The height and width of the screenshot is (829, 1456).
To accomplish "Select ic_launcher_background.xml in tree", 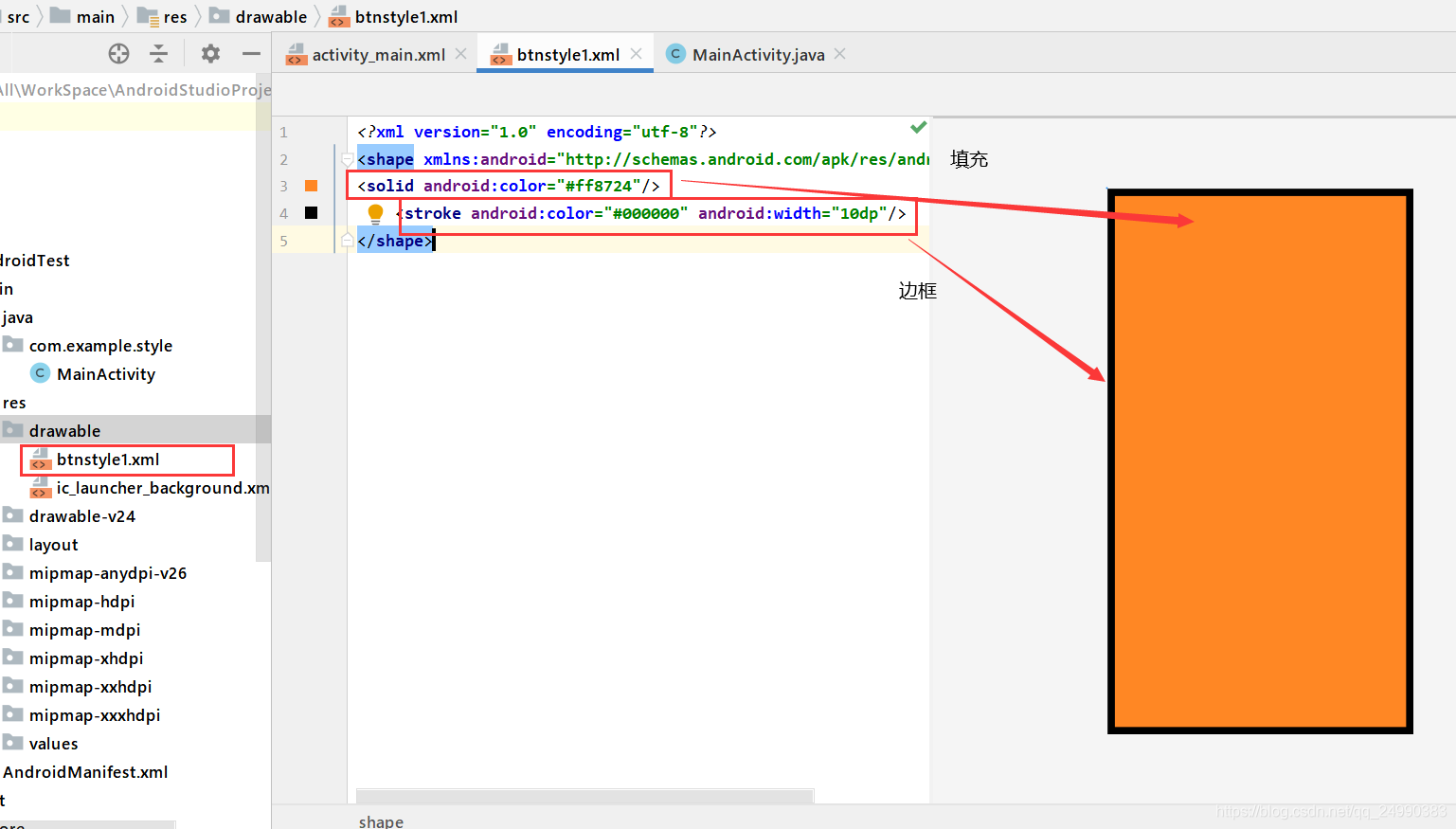I will 163,488.
